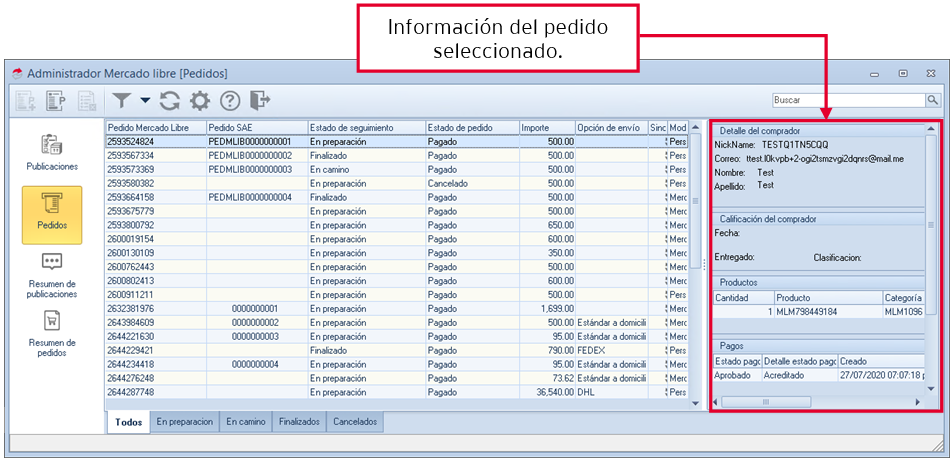Open settings with the gear icon
The width and height of the screenshot is (950, 458).
pyautogui.click(x=200, y=101)
